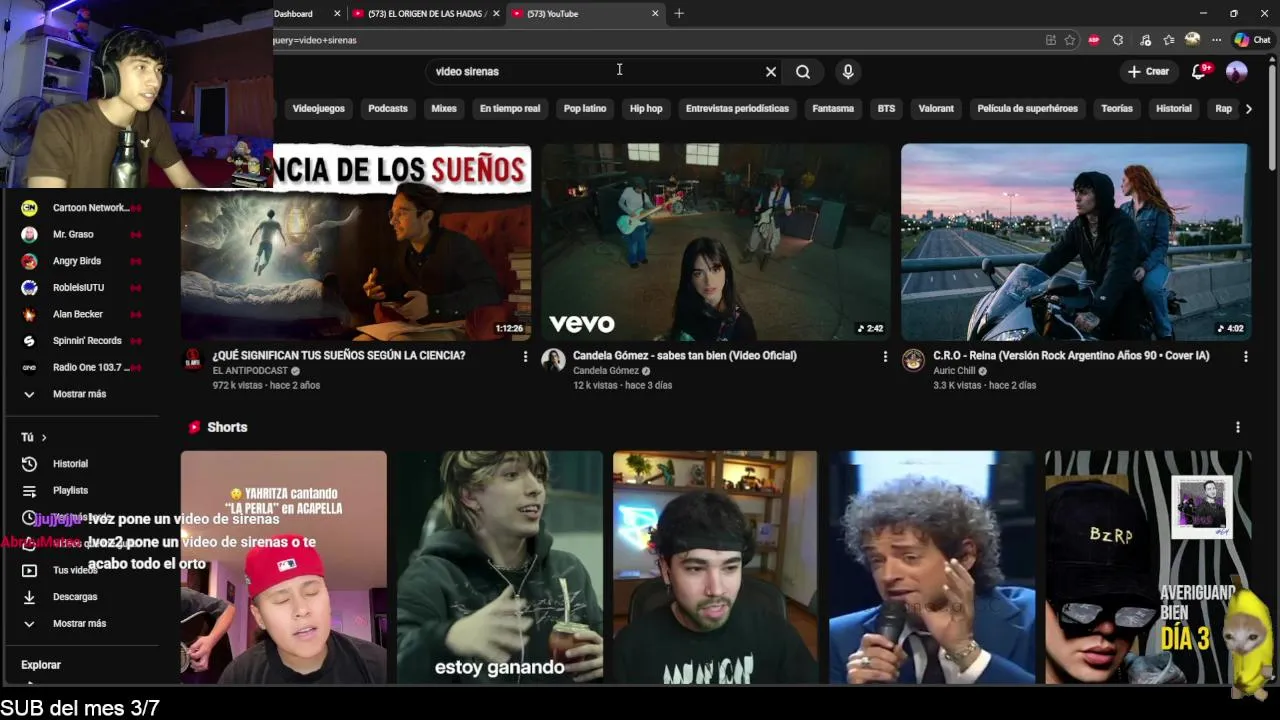Open the notifications bell
The image size is (1280, 720).
click(1199, 72)
